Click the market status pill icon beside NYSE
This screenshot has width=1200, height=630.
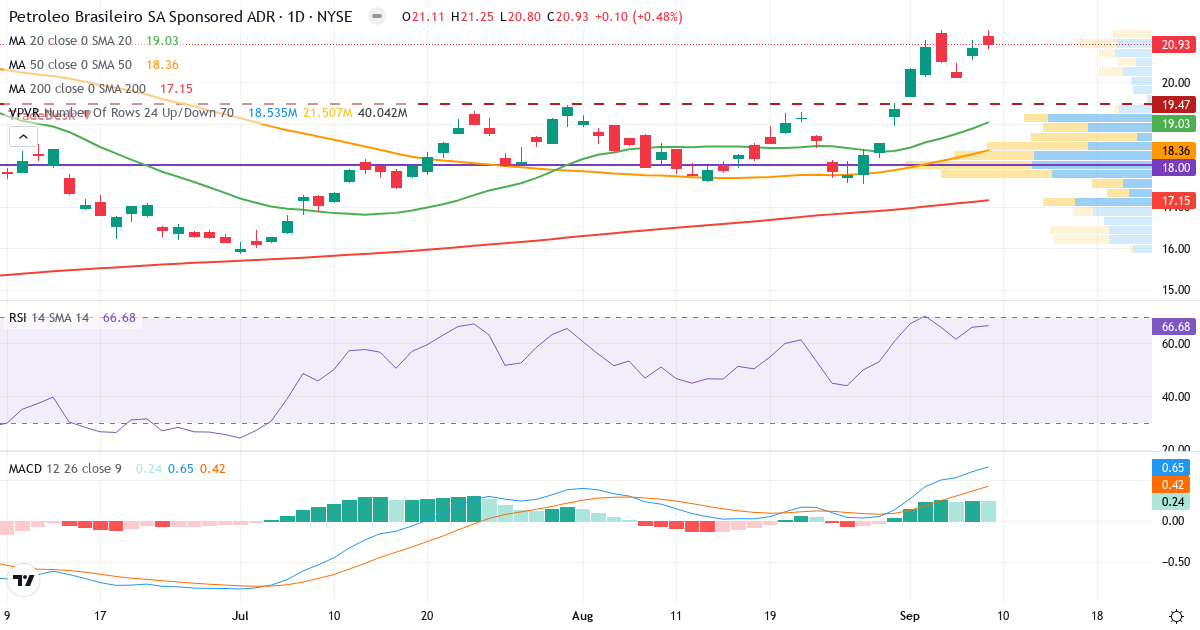pos(376,16)
